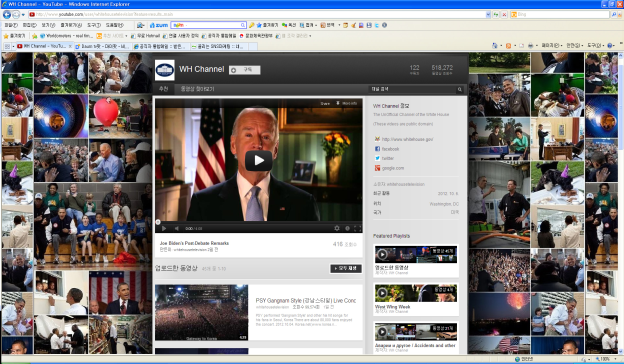
Task: Expand the address bar history dropdown
Action: 488,14
